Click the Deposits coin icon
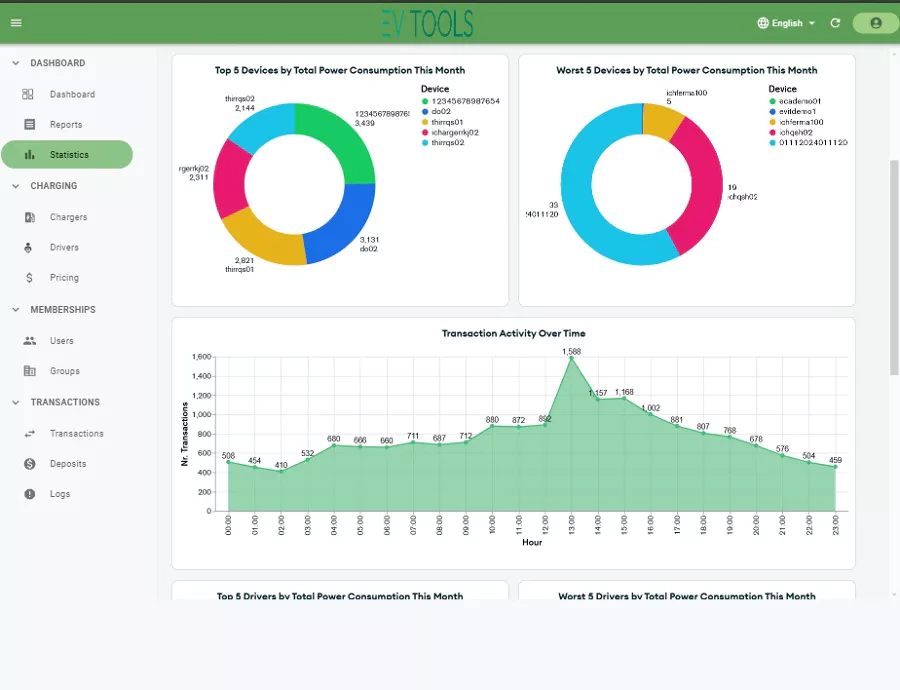 [x=29, y=464]
